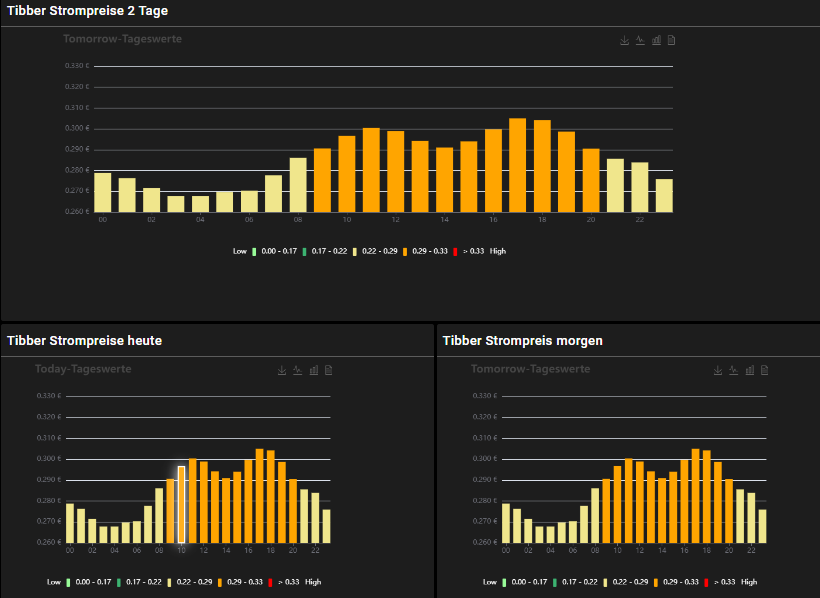
Task: Click the highlighted hour 10 bar in the heute chart
Action: pos(181,504)
